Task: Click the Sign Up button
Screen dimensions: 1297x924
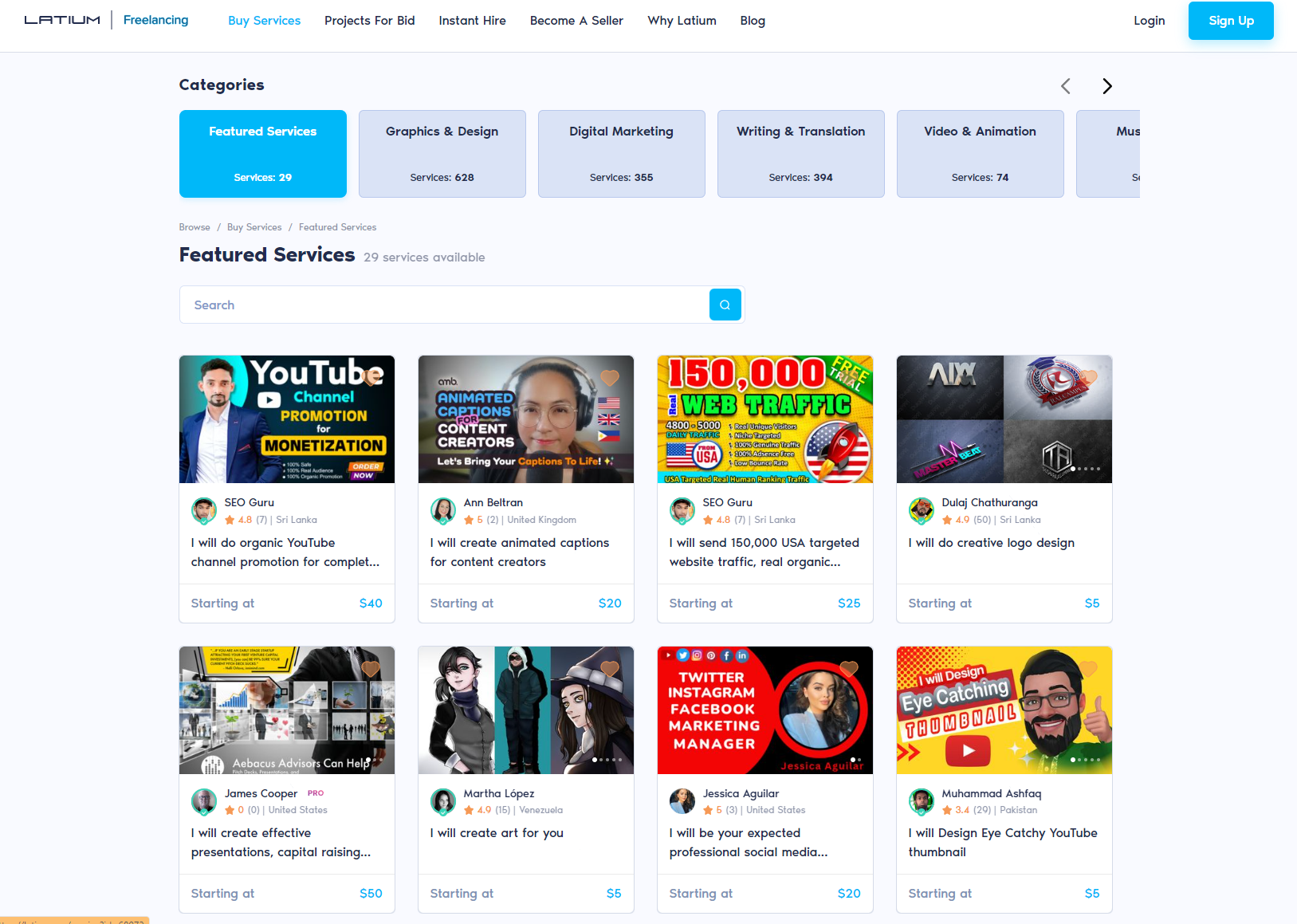Action: tap(1231, 21)
